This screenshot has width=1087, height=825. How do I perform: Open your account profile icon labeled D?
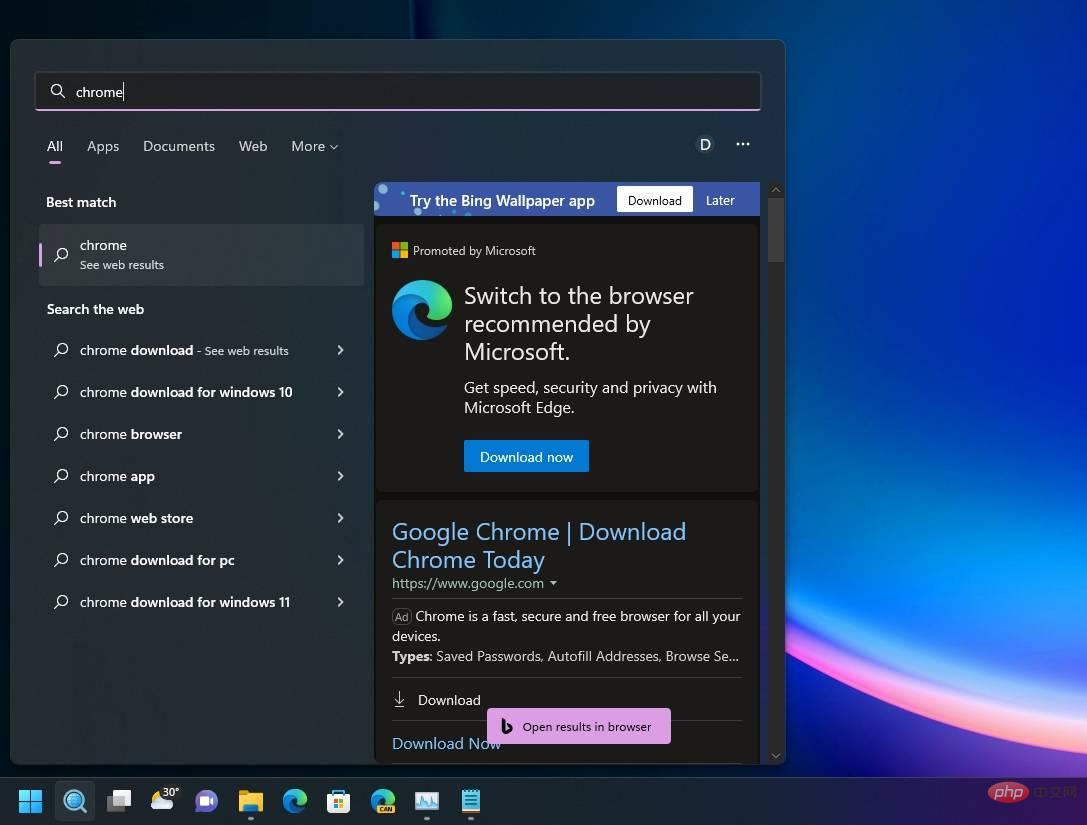[705, 145]
